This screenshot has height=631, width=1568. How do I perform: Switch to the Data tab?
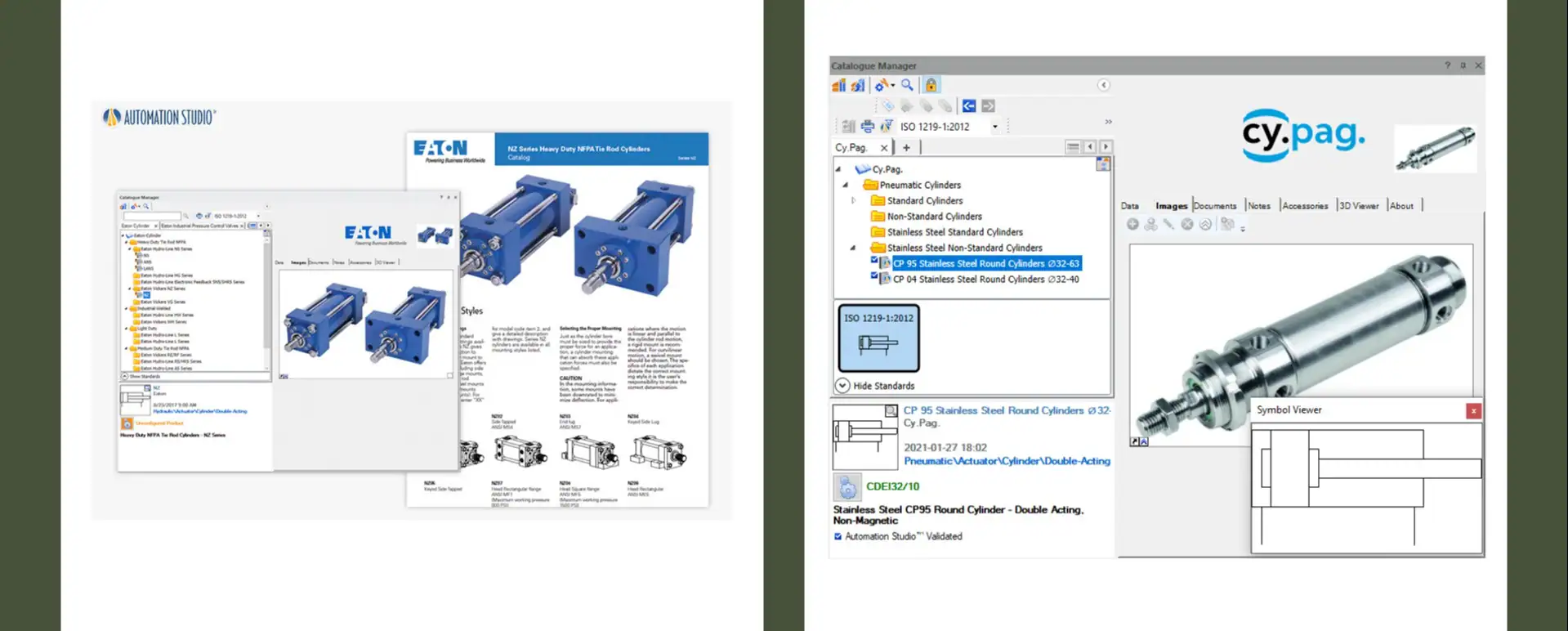pyautogui.click(x=1129, y=206)
